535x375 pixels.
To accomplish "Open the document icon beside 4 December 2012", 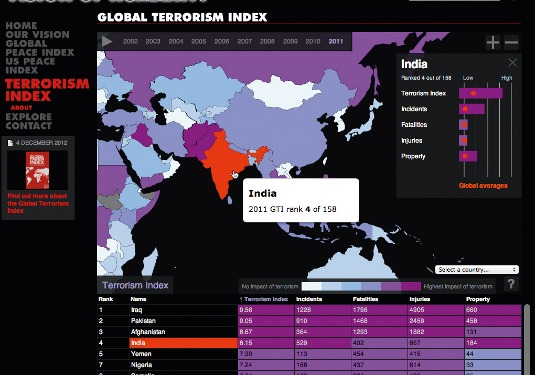I will (x=10, y=143).
